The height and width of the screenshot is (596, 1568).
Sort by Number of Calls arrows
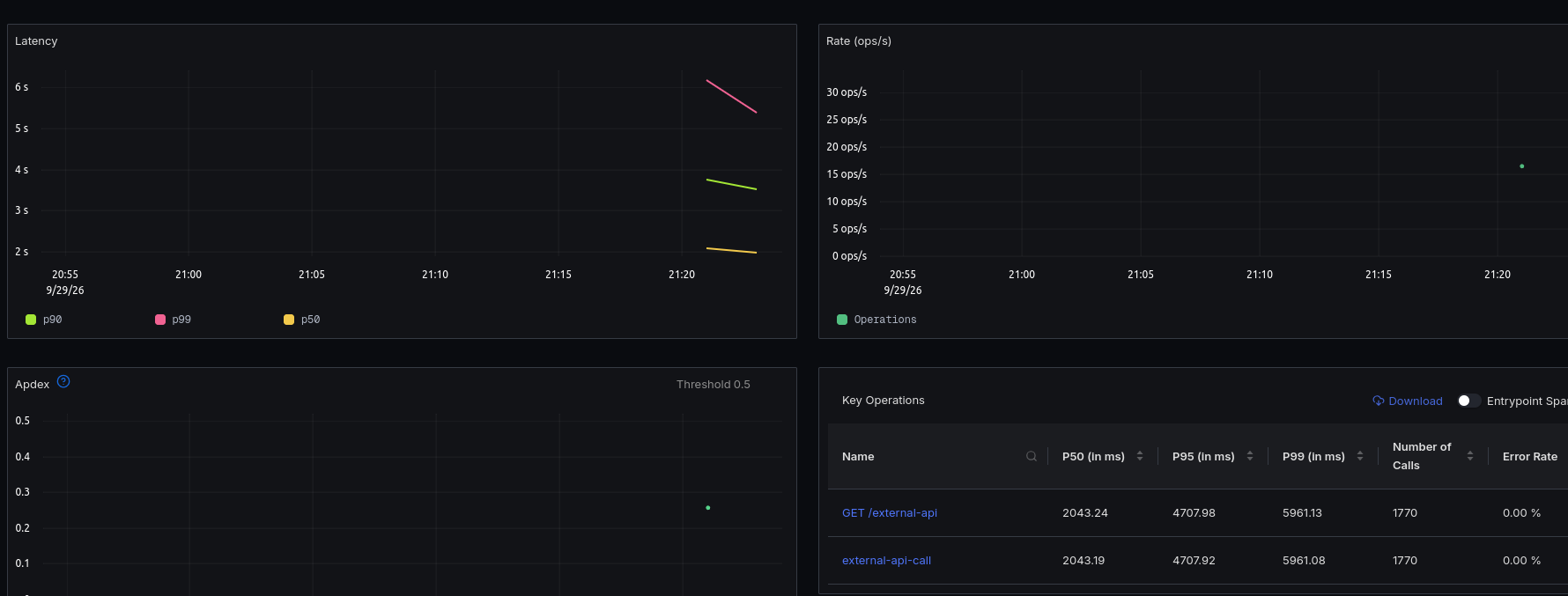click(1470, 456)
